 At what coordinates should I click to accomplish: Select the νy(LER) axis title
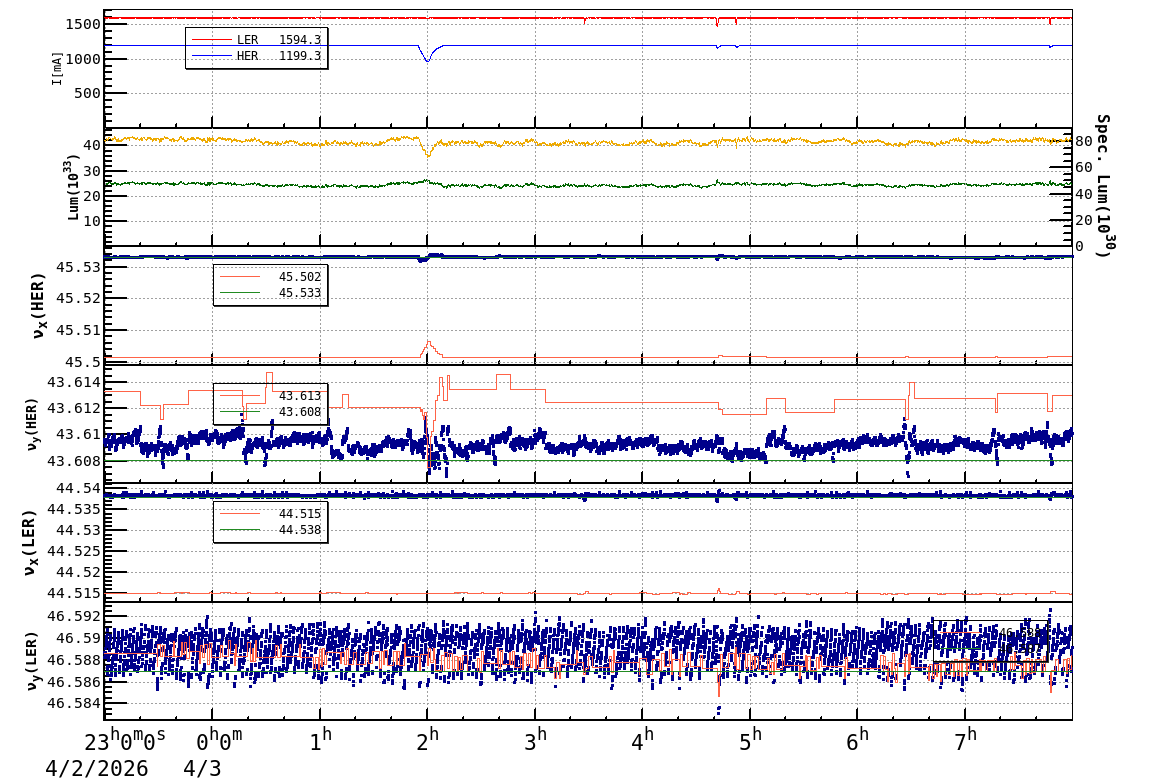click(33, 661)
